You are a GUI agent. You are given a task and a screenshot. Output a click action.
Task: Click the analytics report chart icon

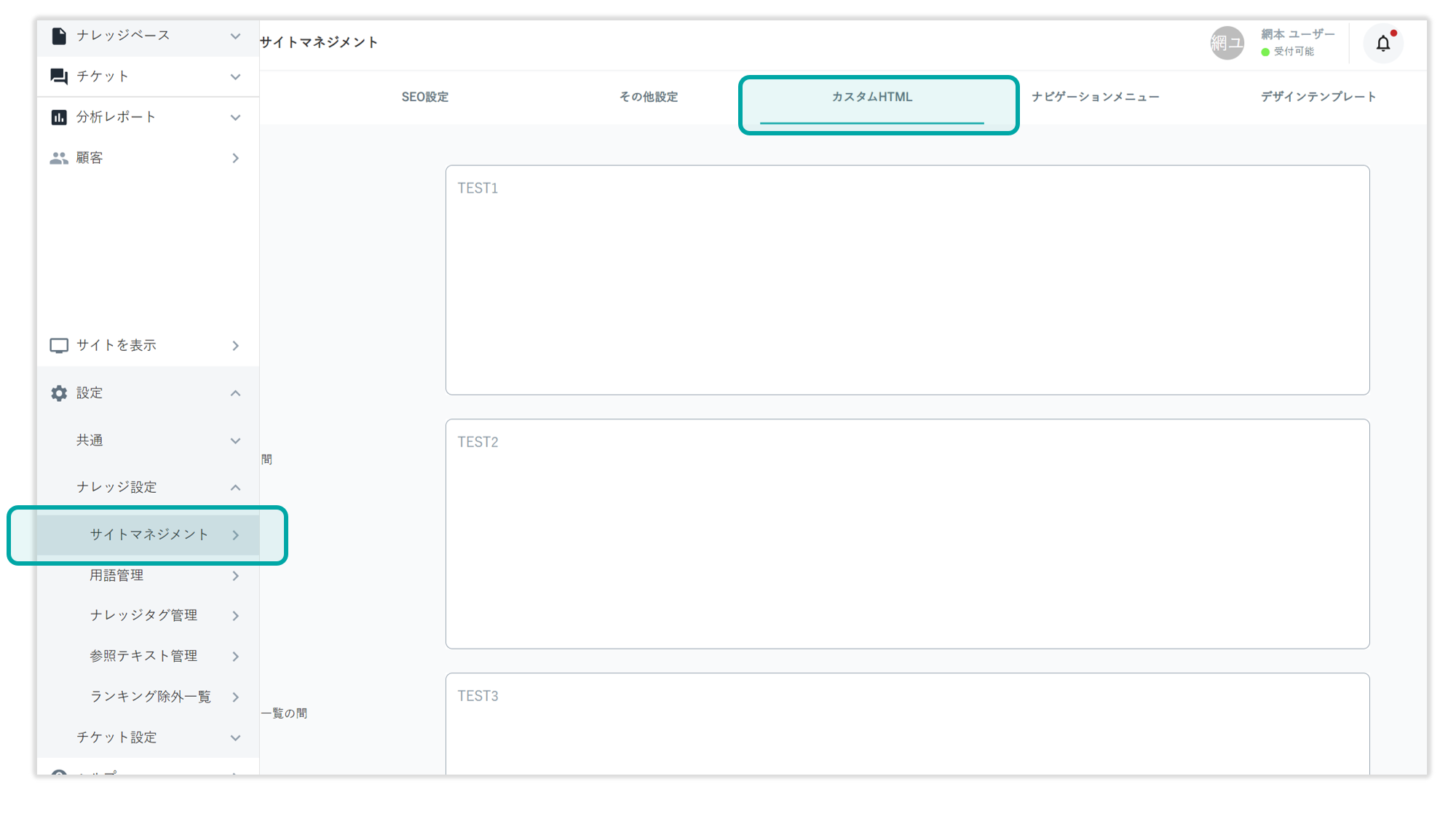coord(59,117)
